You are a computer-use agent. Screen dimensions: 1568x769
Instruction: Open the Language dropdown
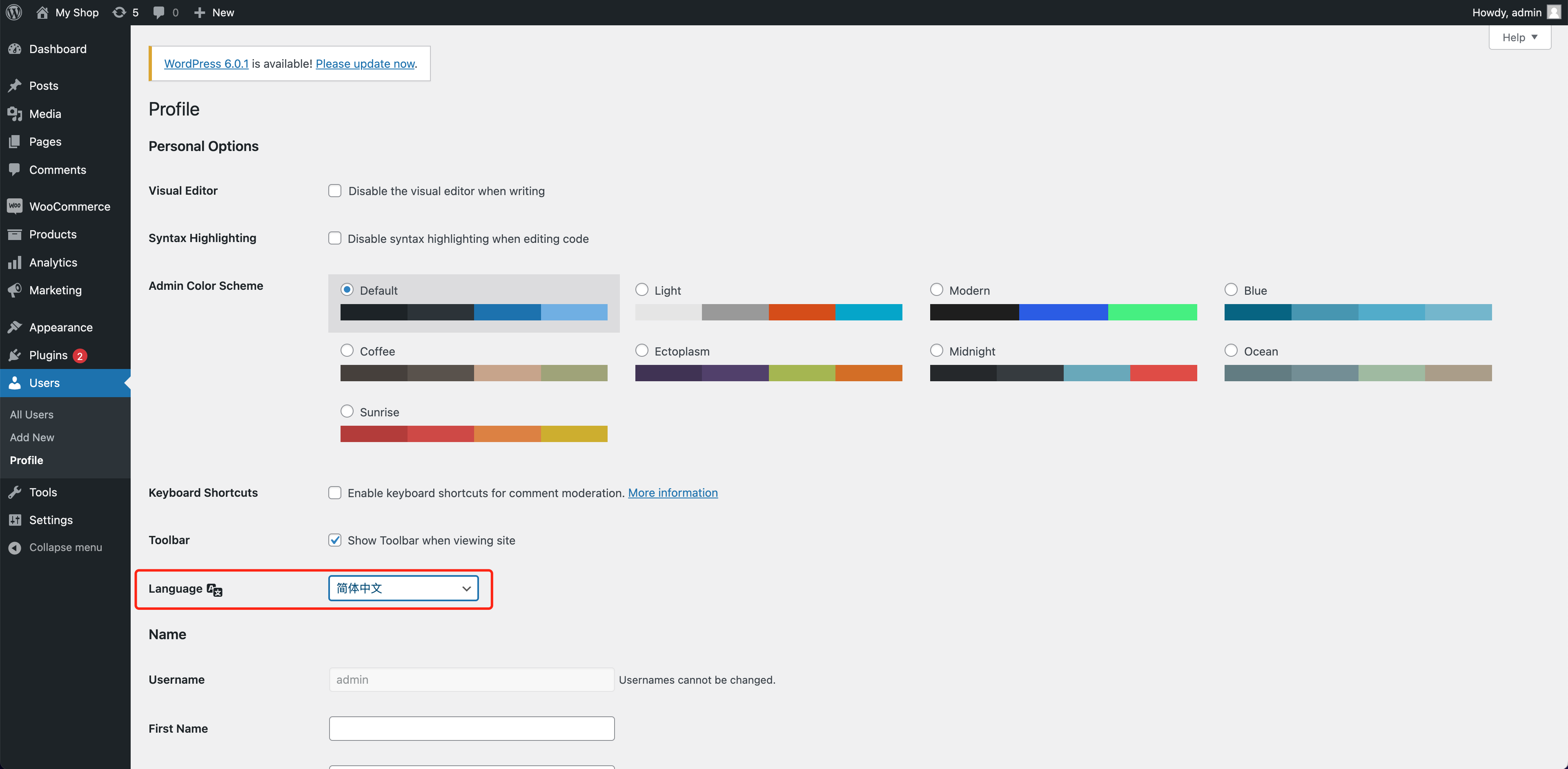[403, 588]
